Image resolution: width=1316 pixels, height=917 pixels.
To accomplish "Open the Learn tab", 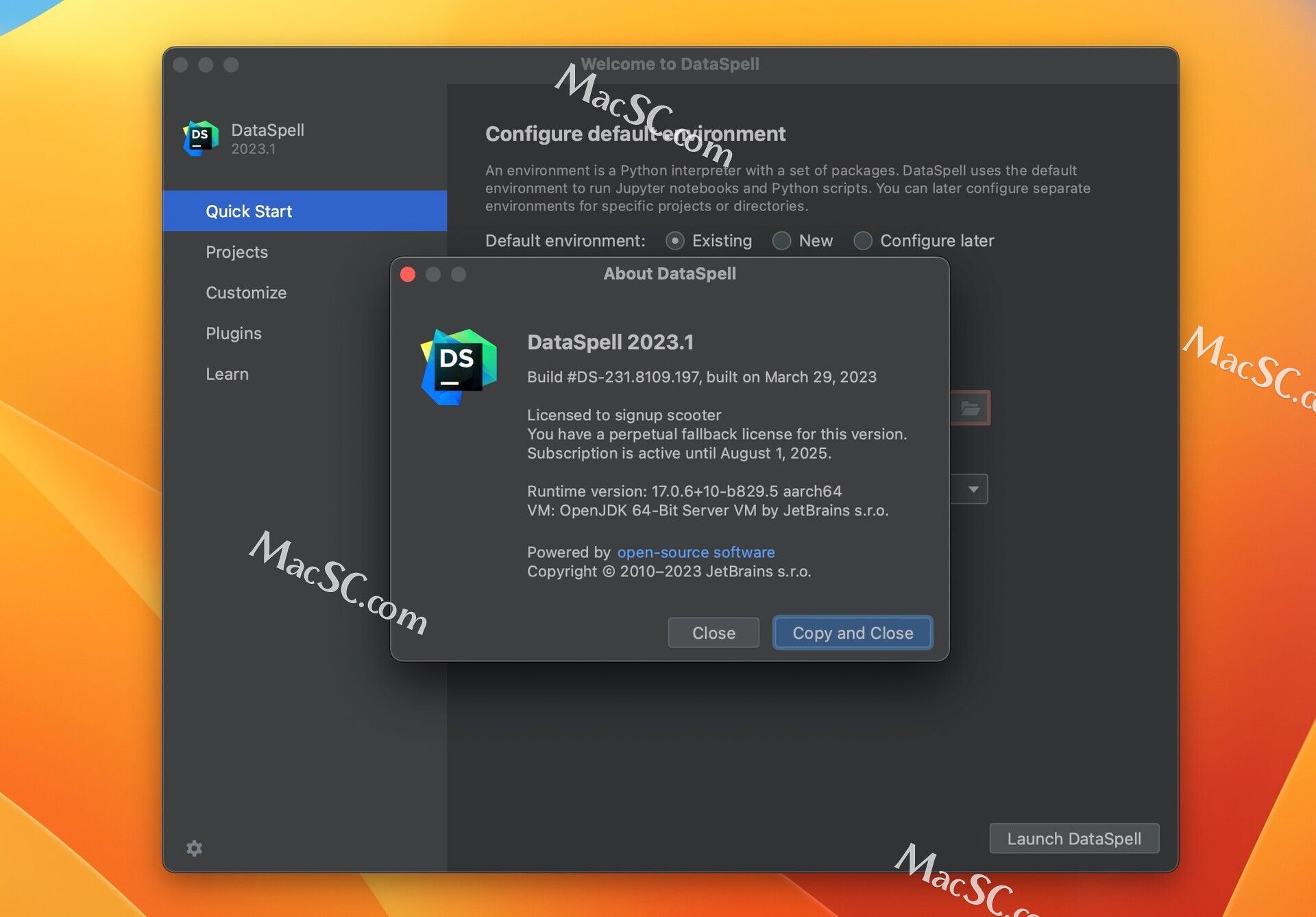I will click(305, 374).
